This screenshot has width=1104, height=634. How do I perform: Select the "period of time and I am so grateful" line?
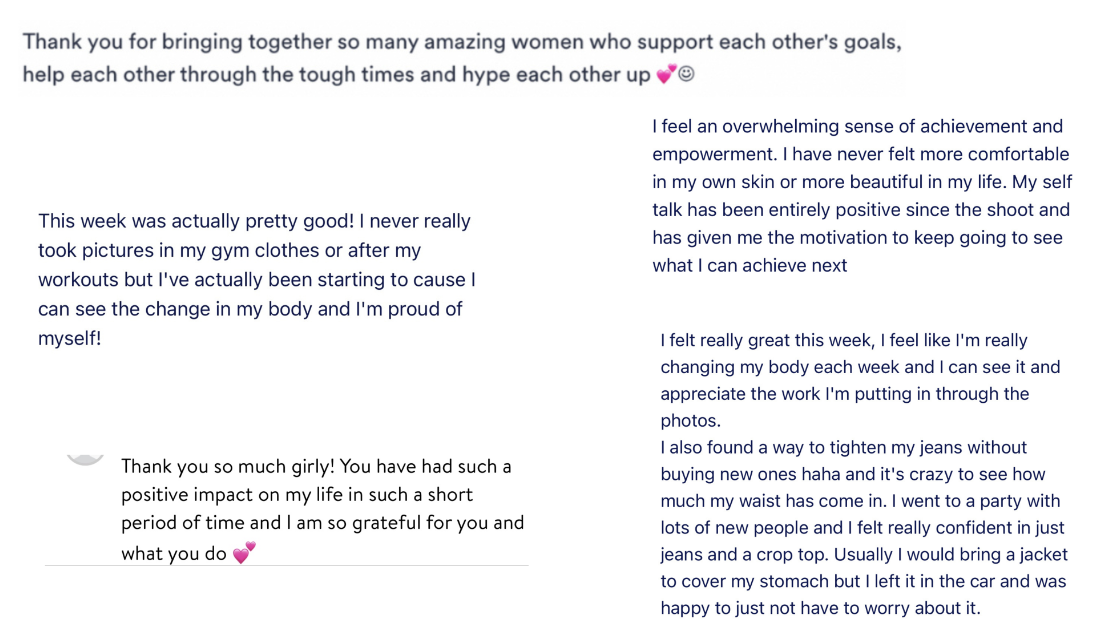[x=322, y=522]
